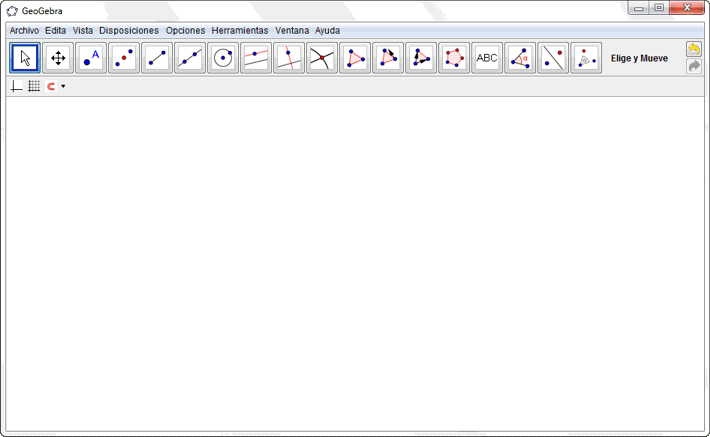Toggle the axes display
Screen dimensions: 710x437
(16, 86)
